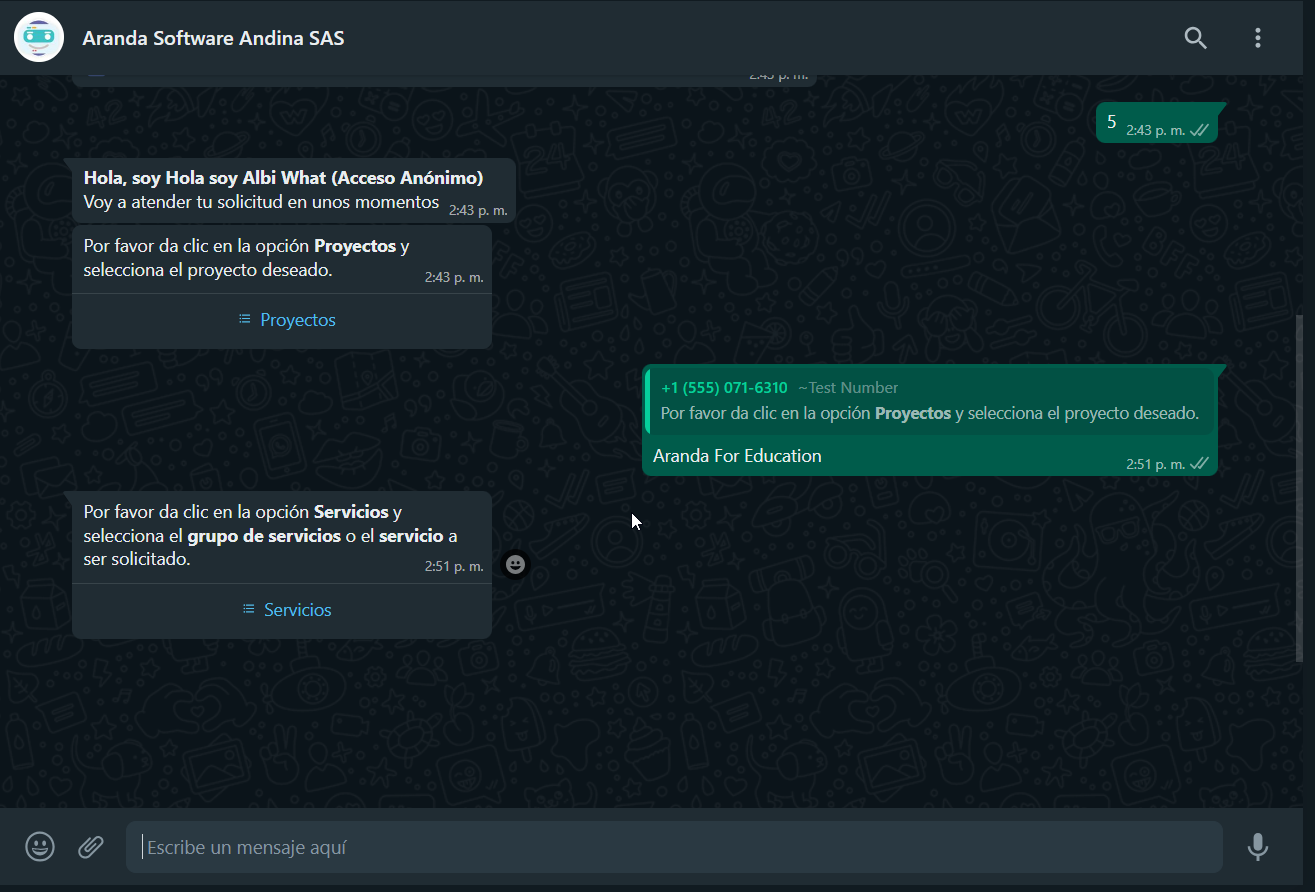Click the message field 'Escribe un mensaje aquí'
This screenshot has height=892, width=1315.
pos(674,847)
